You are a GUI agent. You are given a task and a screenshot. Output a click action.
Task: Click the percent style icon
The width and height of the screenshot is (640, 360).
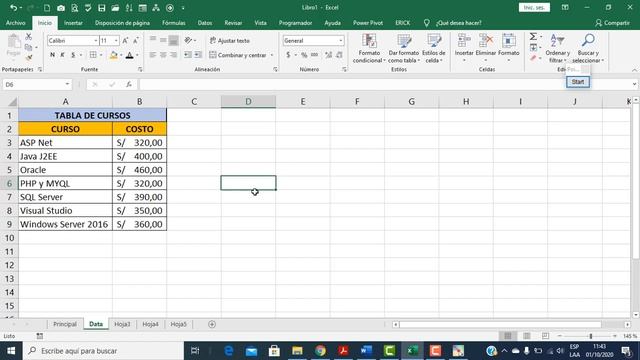point(304,55)
